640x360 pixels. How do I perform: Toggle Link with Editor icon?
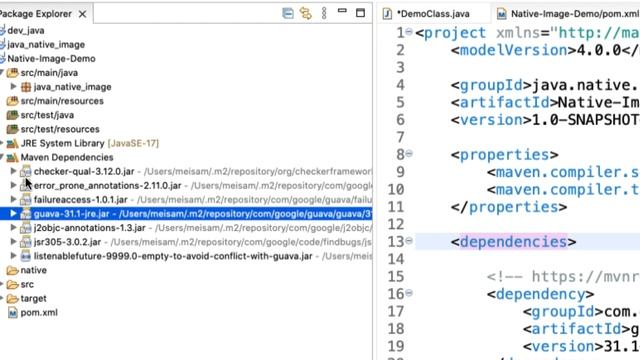pos(306,13)
